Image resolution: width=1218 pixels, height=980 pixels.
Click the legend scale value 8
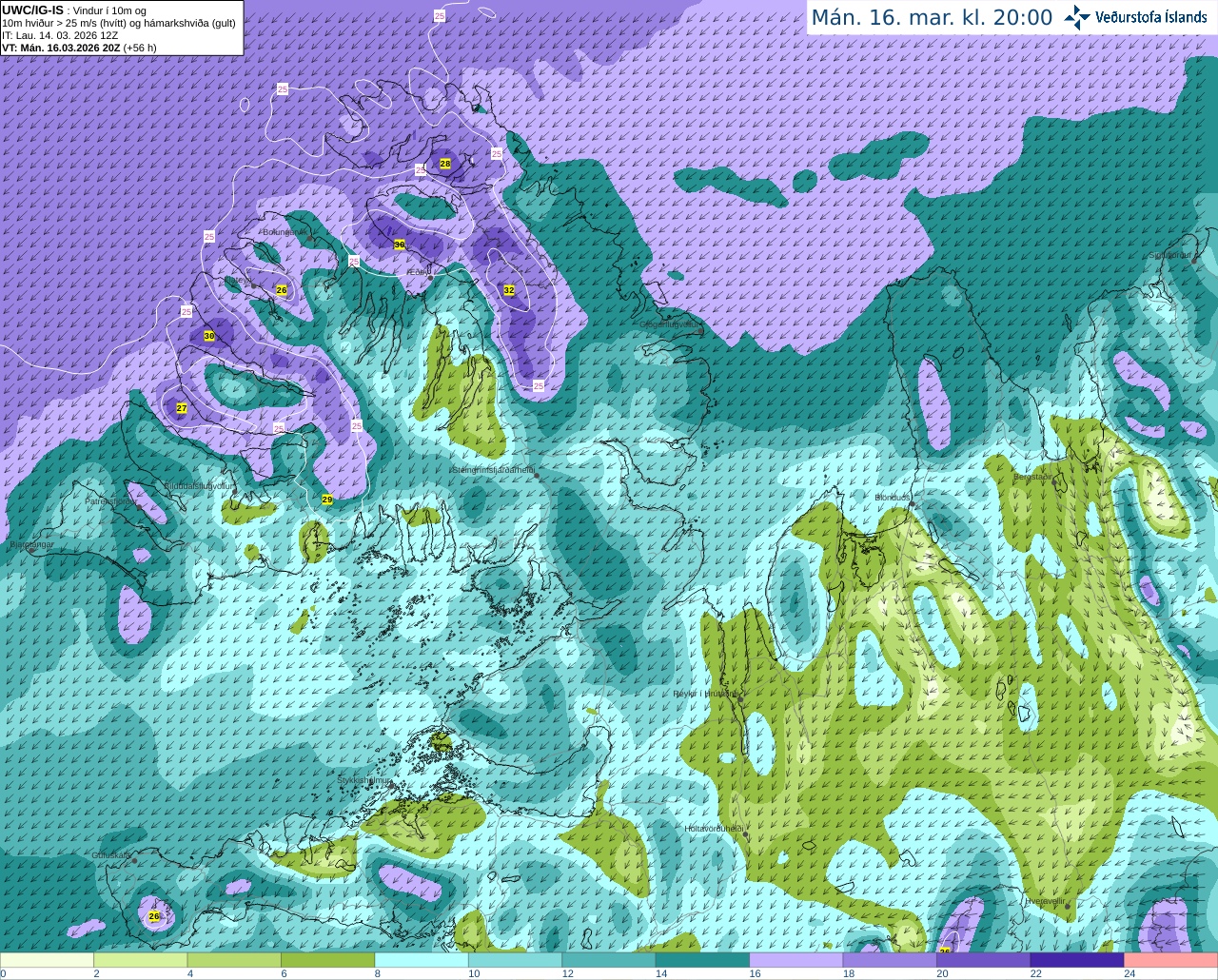pos(378,973)
